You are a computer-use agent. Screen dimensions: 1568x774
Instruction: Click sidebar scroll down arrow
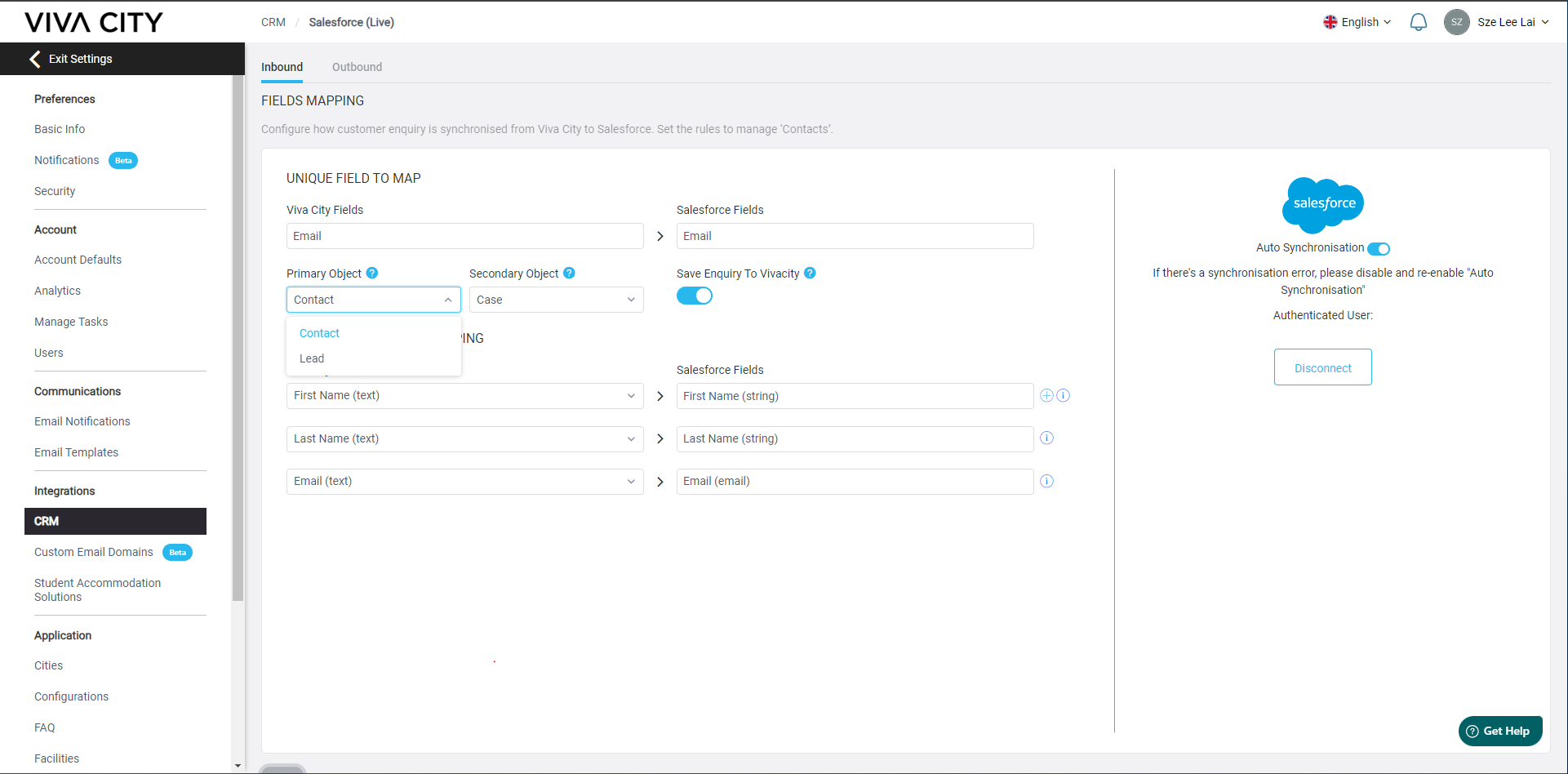tap(238, 766)
